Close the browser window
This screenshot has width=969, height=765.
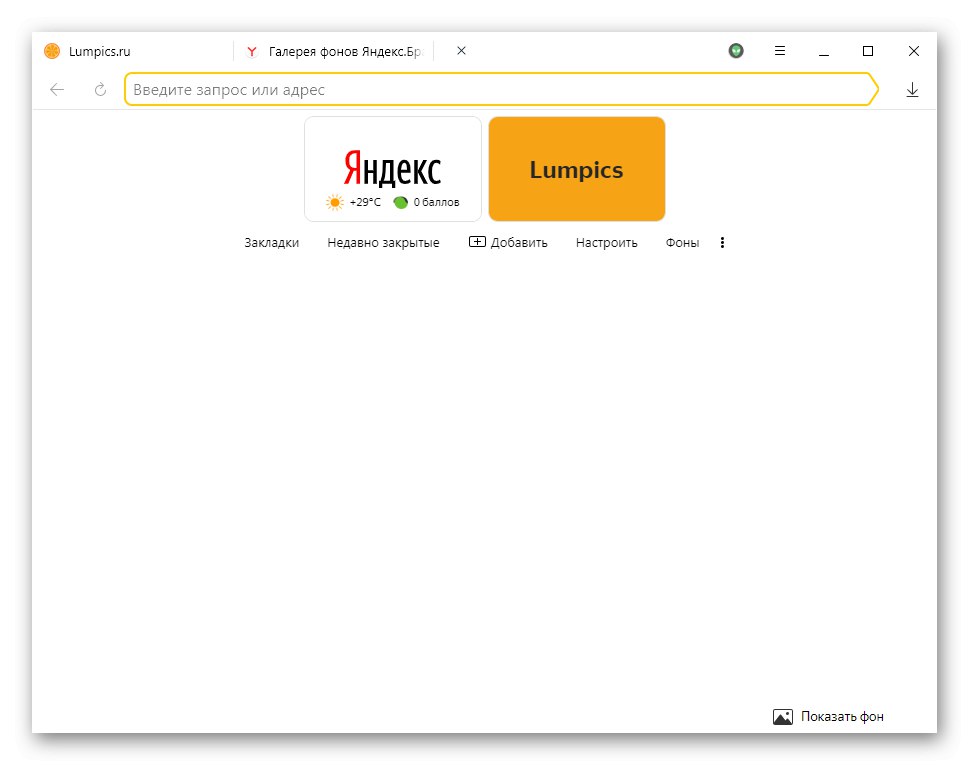[x=913, y=51]
